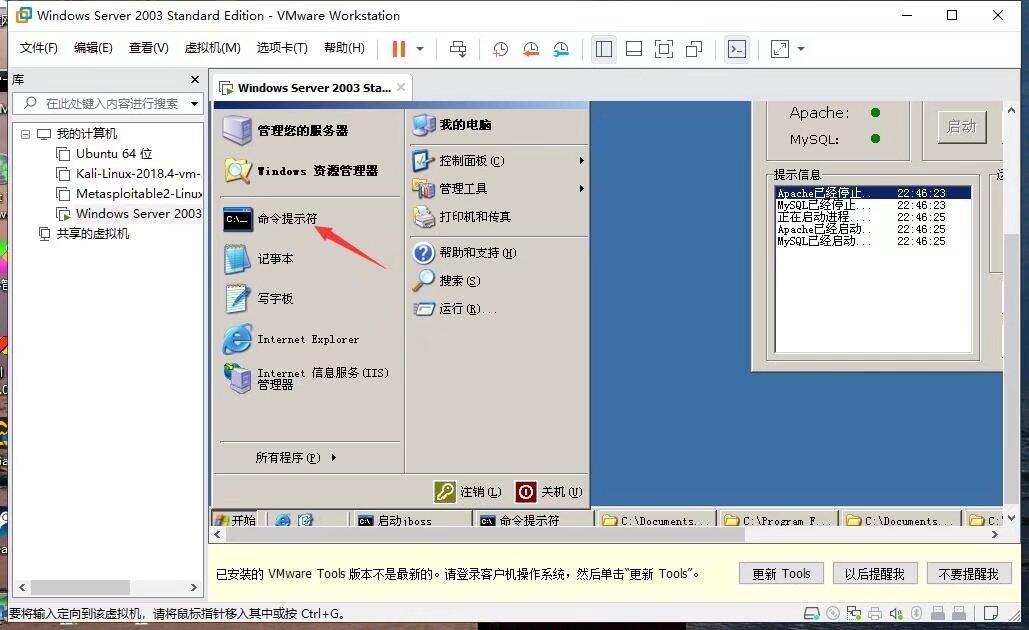Click the sound device status bar icon
Image resolution: width=1029 pixels, height=630 pixels.
(896, 614)
